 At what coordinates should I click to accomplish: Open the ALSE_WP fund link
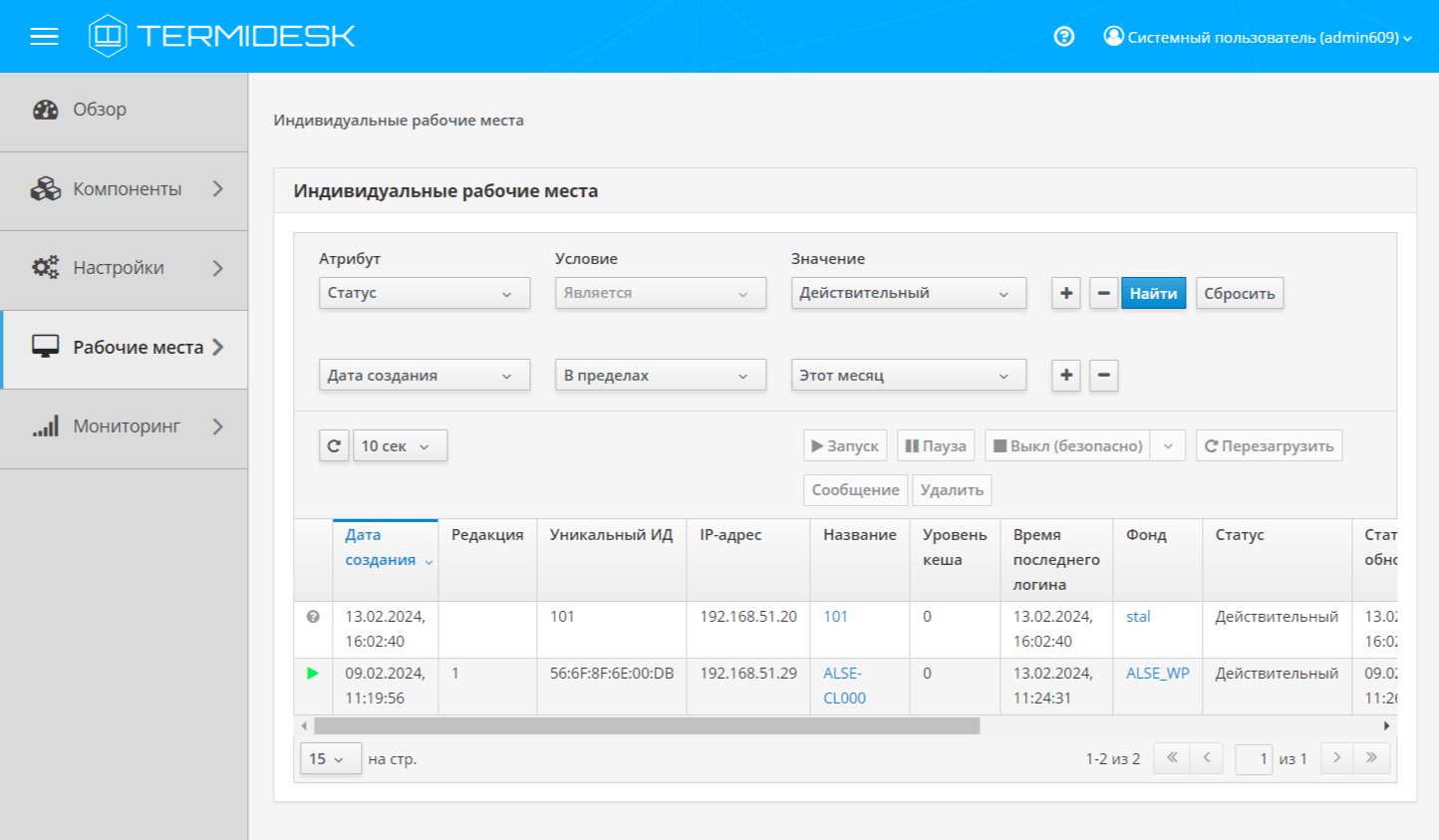coord(1157,673)
